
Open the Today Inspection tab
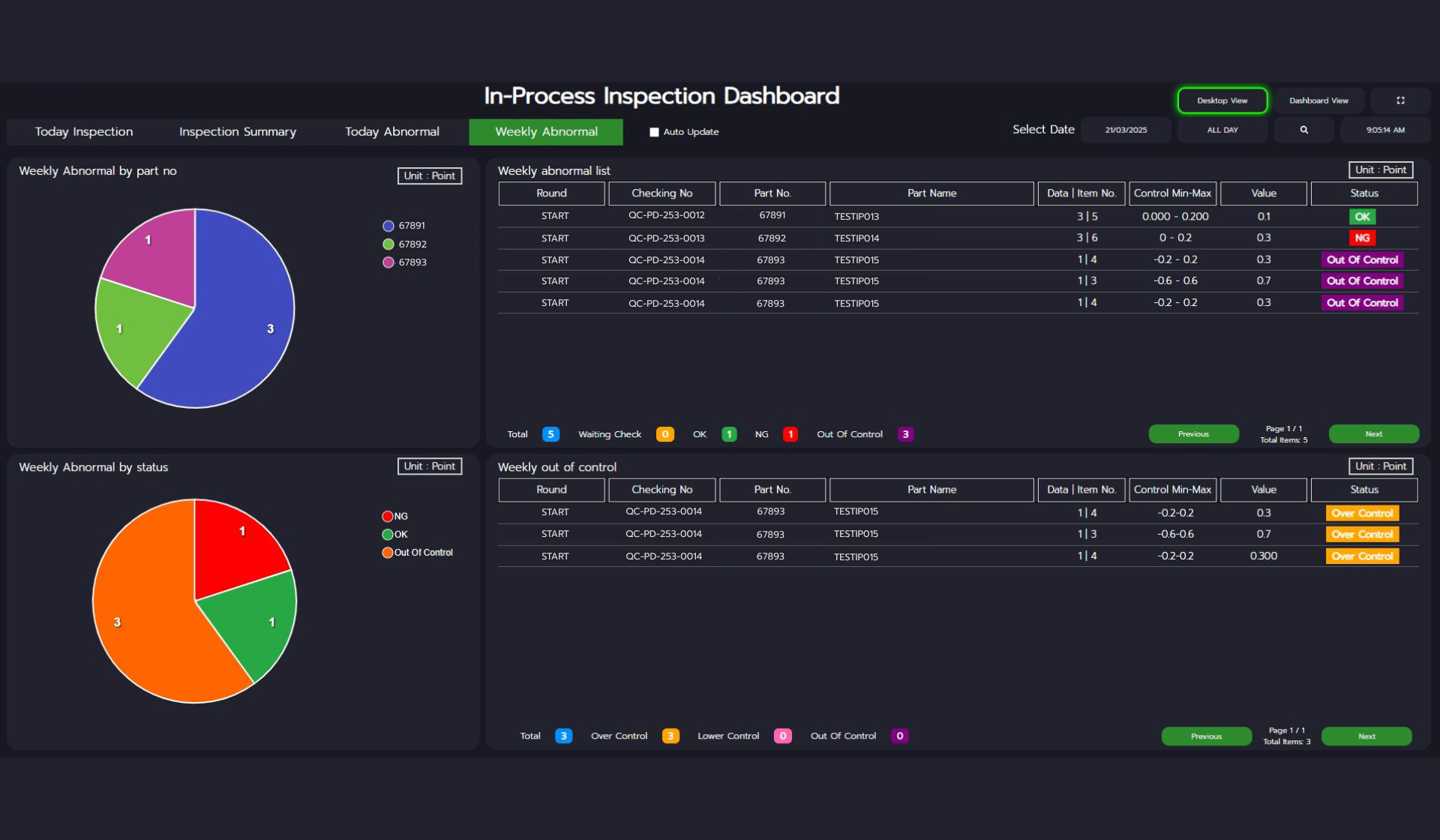tap(84, 132)
